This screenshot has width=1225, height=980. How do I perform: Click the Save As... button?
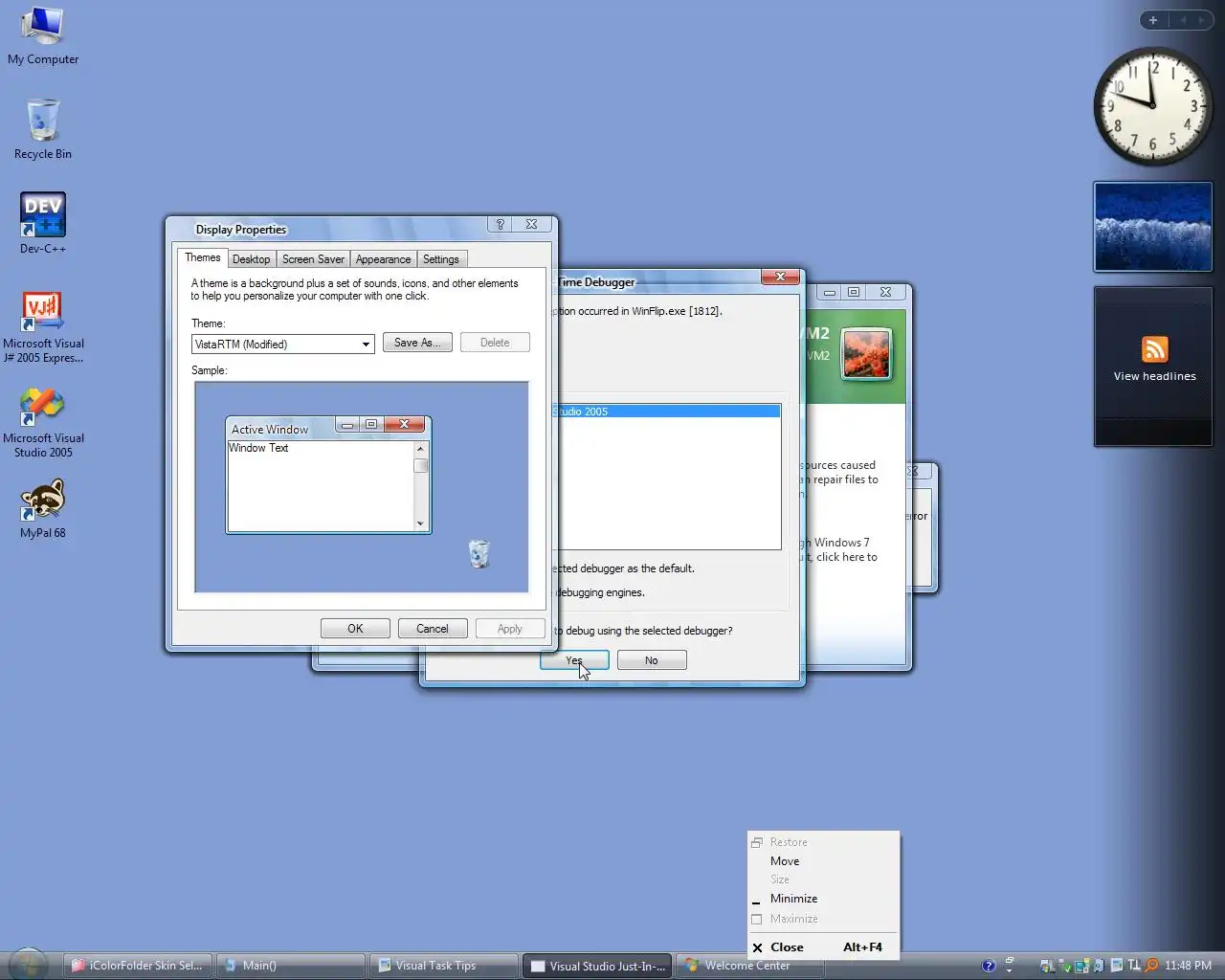(x=417, y=343)
